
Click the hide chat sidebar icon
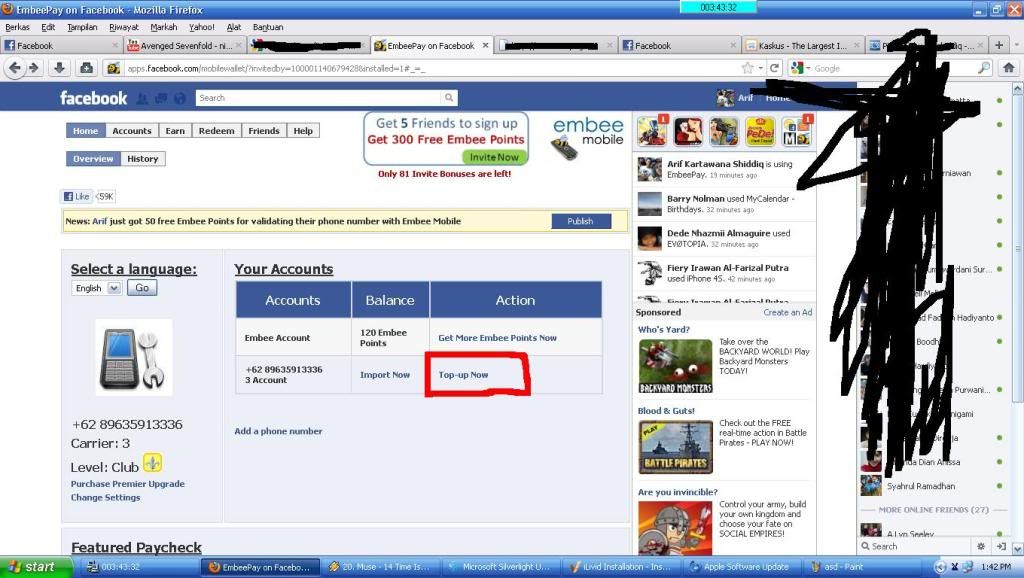click(x=1001, y=546)
